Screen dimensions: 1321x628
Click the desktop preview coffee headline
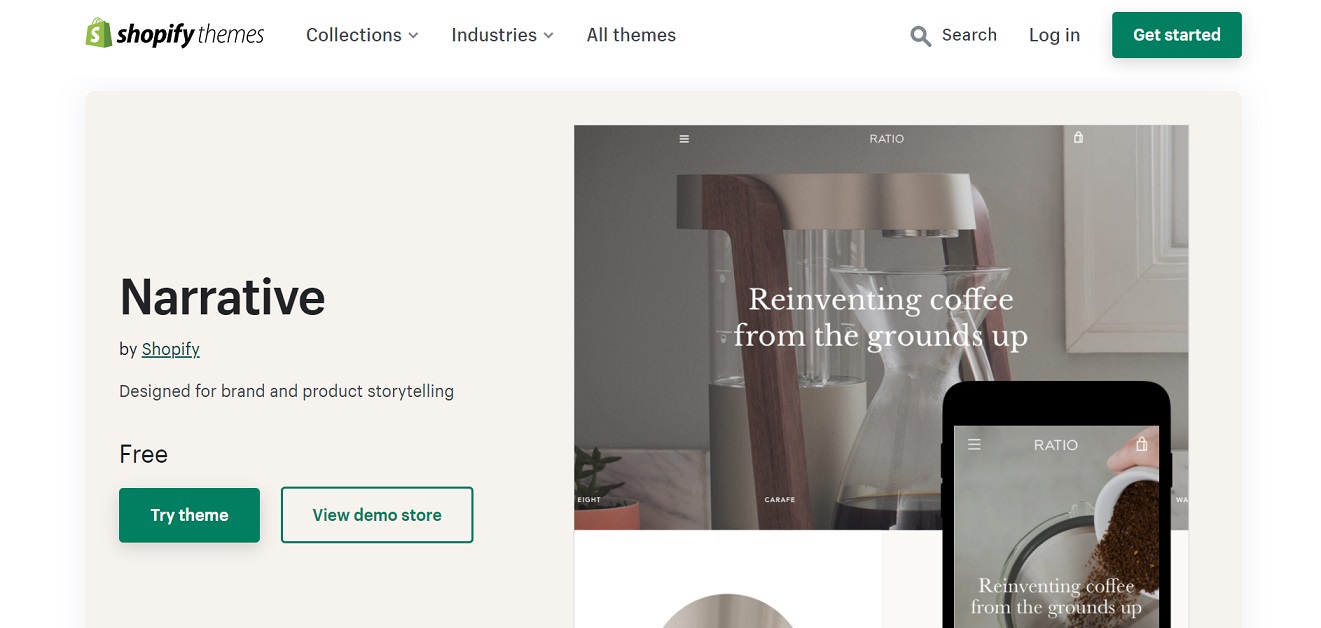pos(880,317)
